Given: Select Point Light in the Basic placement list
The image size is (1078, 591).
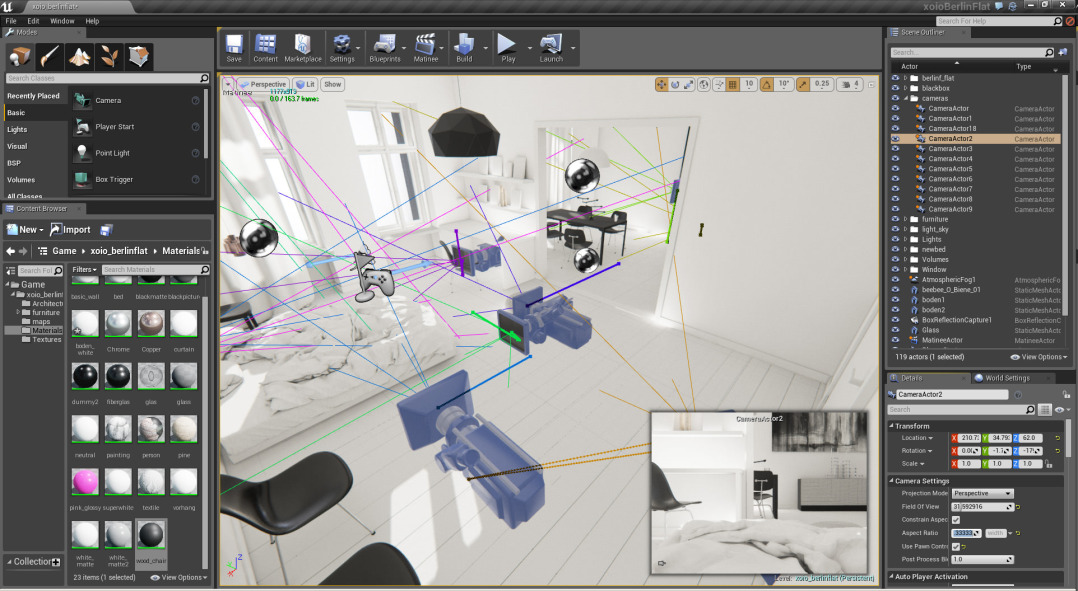Looking at the screenshot, I should click(114, 152).
